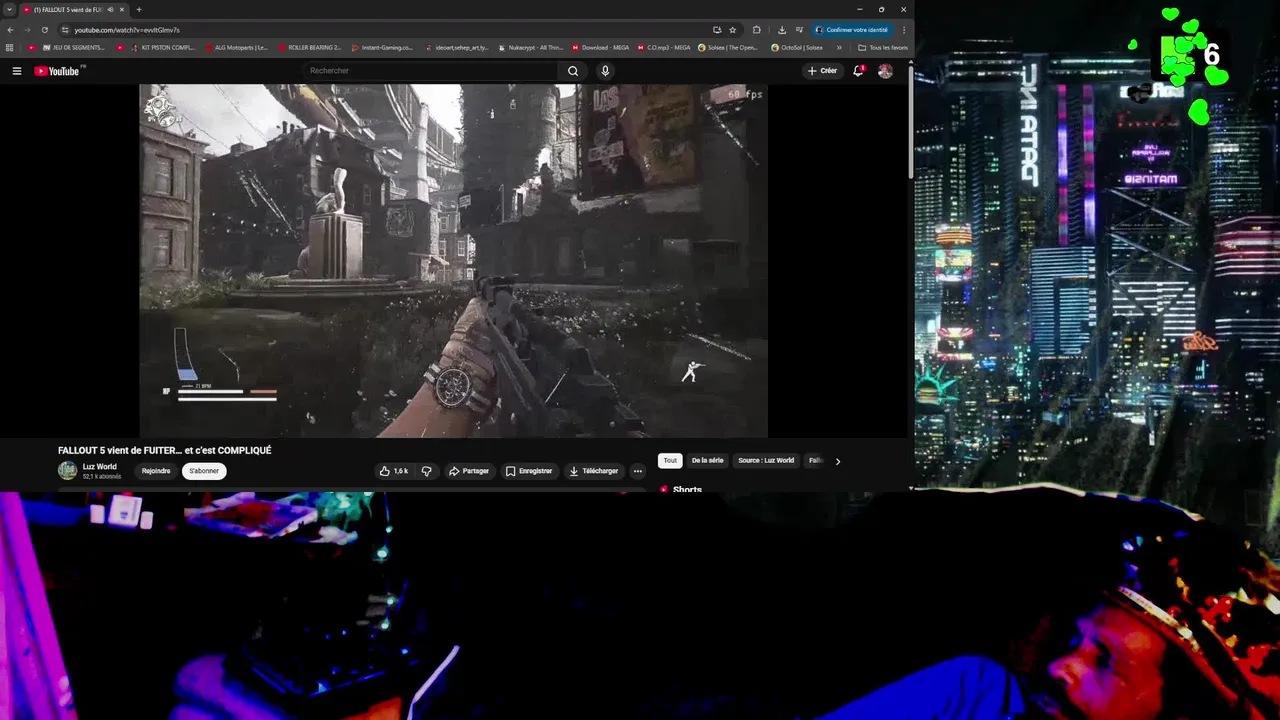This screenshot has height=720, width=1280.
Task: Open the three-dot more actions menu under the video
Action: pos(638,471)
